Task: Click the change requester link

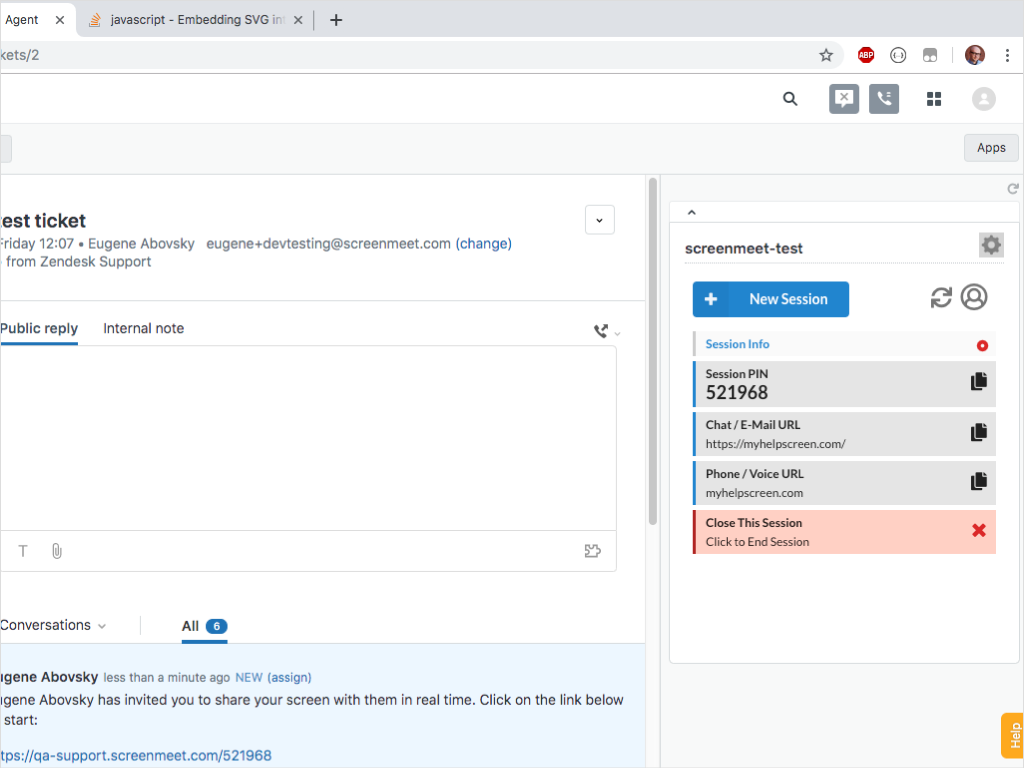Action: [x=483, y=243]
